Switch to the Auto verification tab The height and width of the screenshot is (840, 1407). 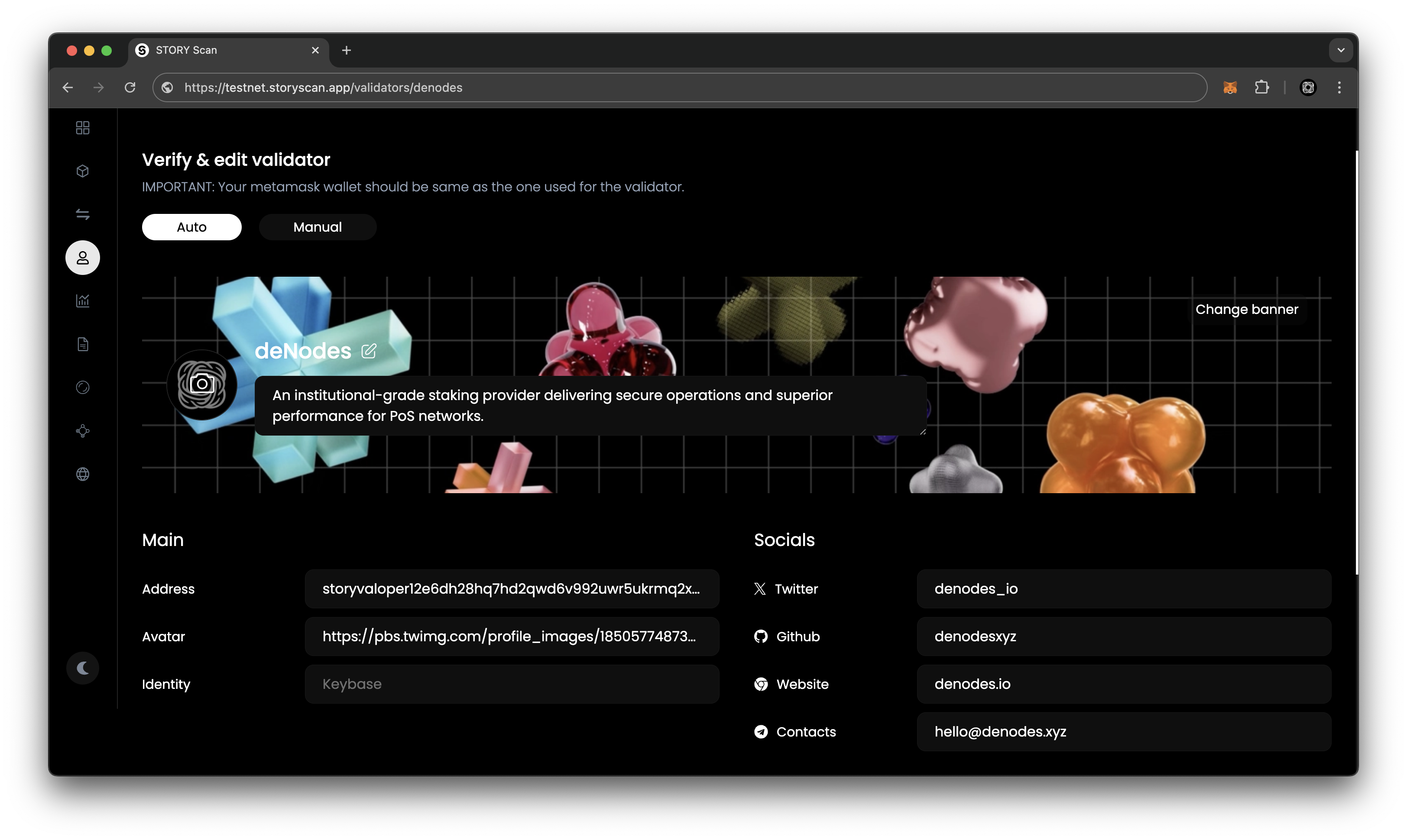192,227
